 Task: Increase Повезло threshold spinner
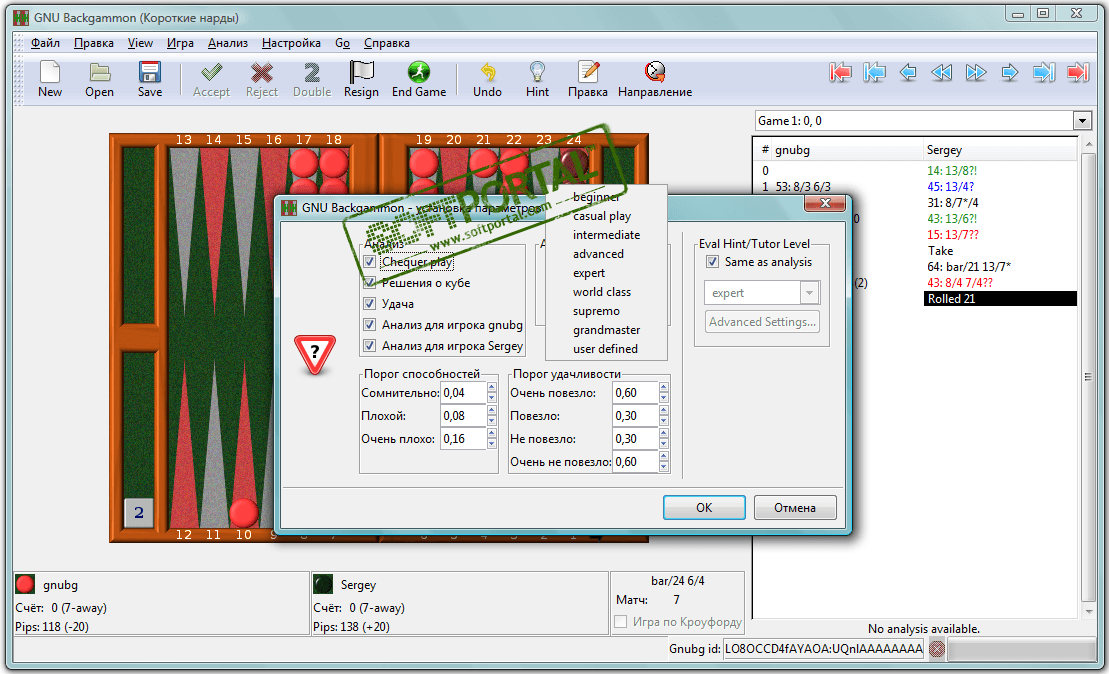[663, 411]
